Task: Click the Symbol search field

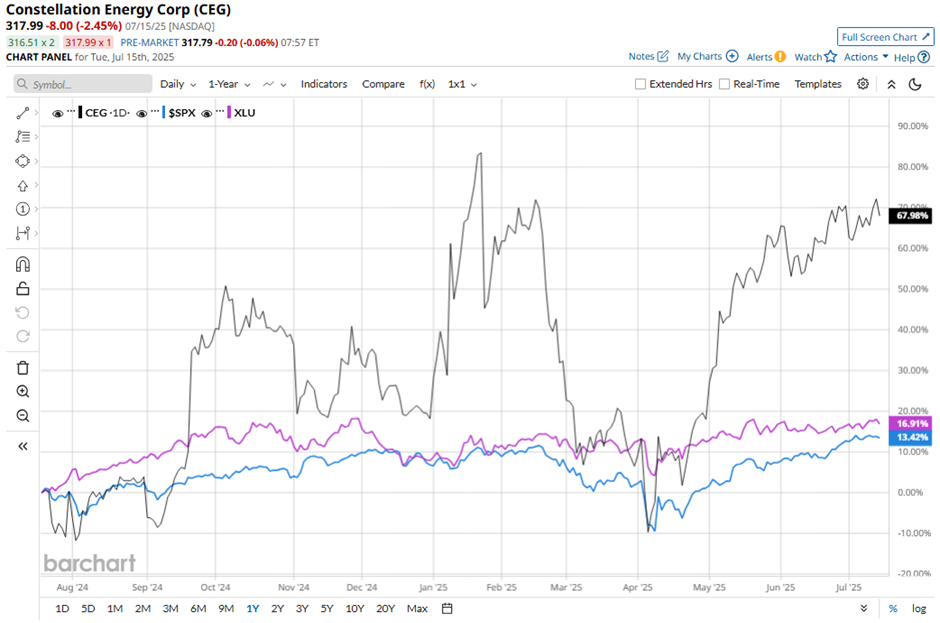Action: (x=83, y=84)
